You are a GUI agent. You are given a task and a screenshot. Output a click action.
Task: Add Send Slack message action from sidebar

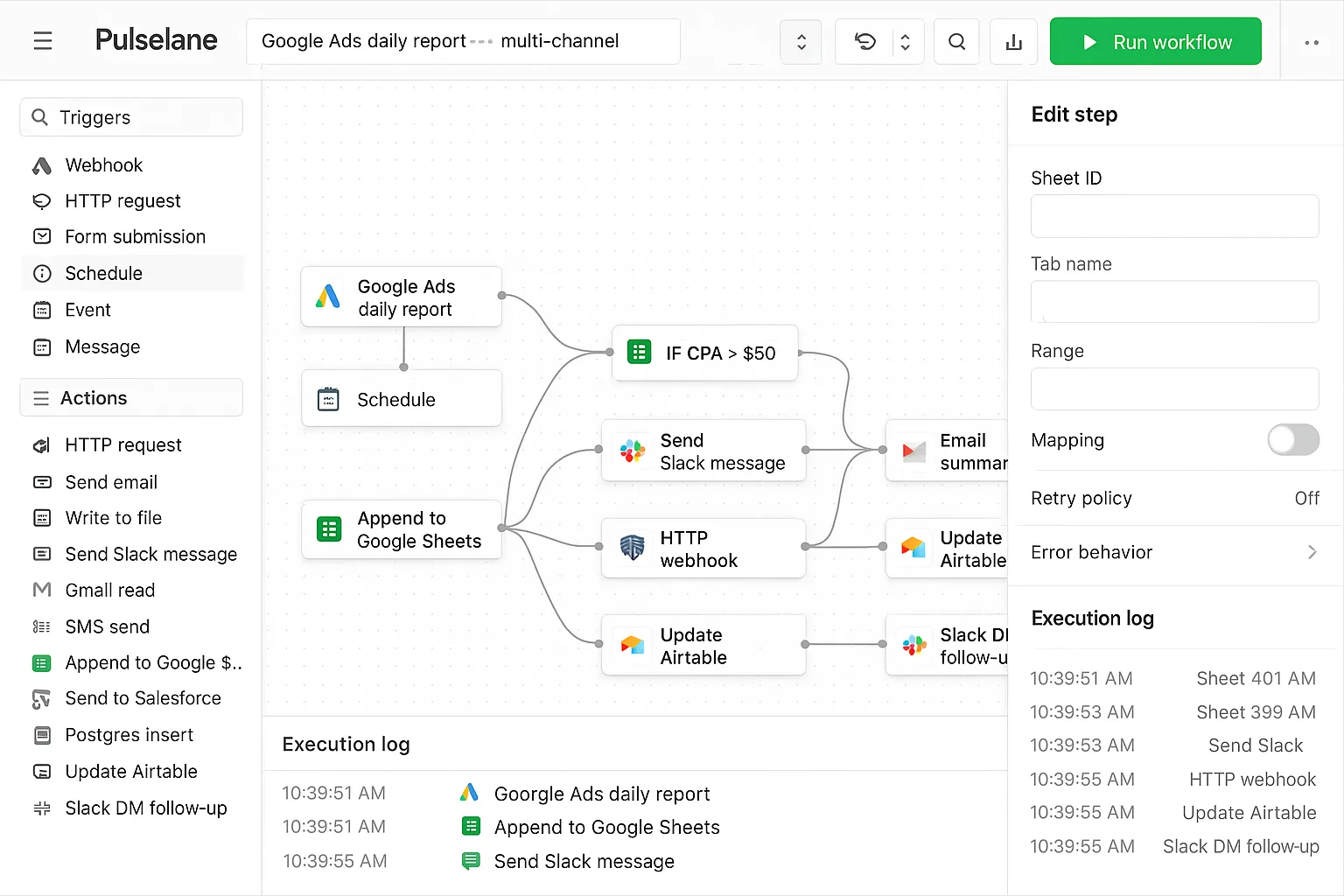(131, 554)
